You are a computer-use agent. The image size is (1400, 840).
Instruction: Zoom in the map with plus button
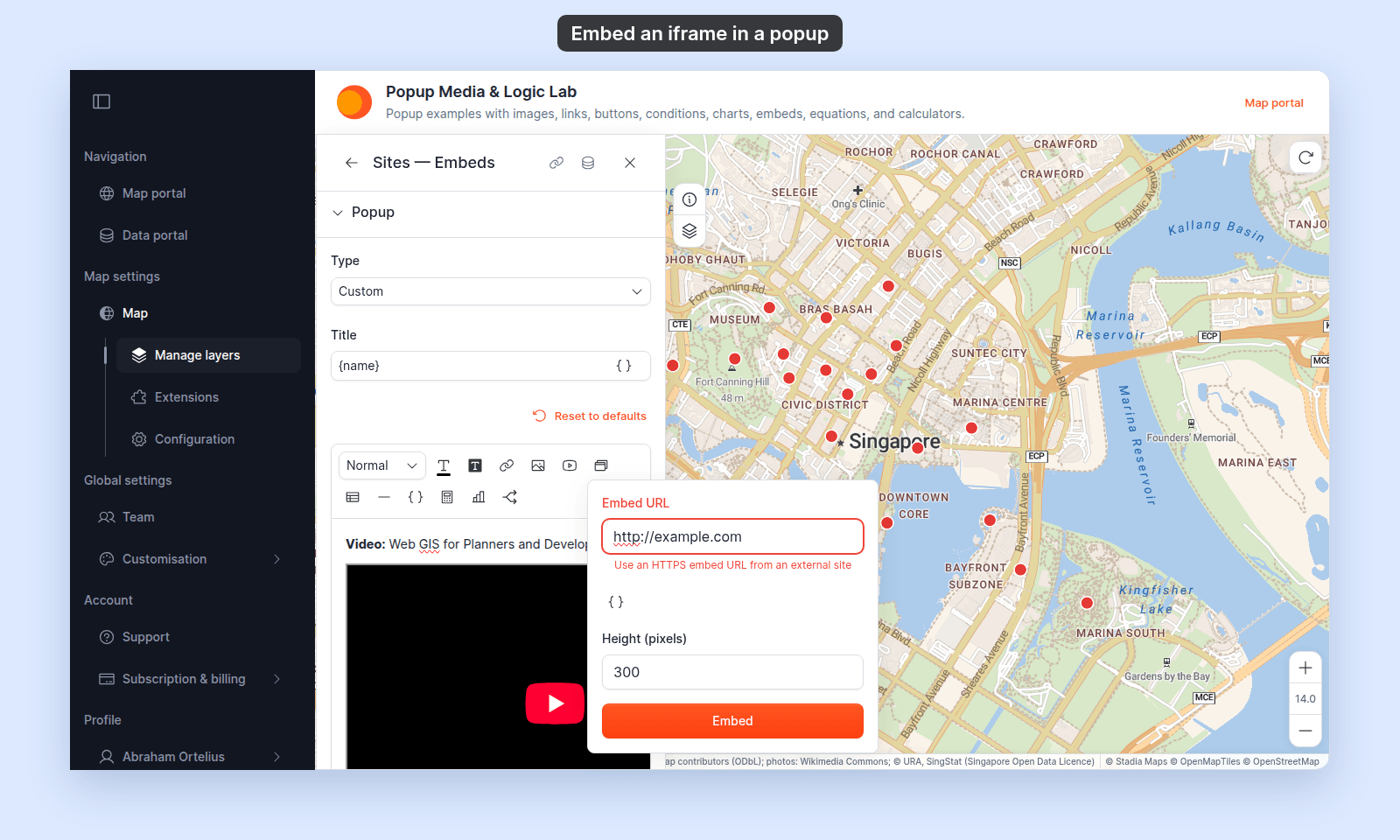(x=1305, y=668)
